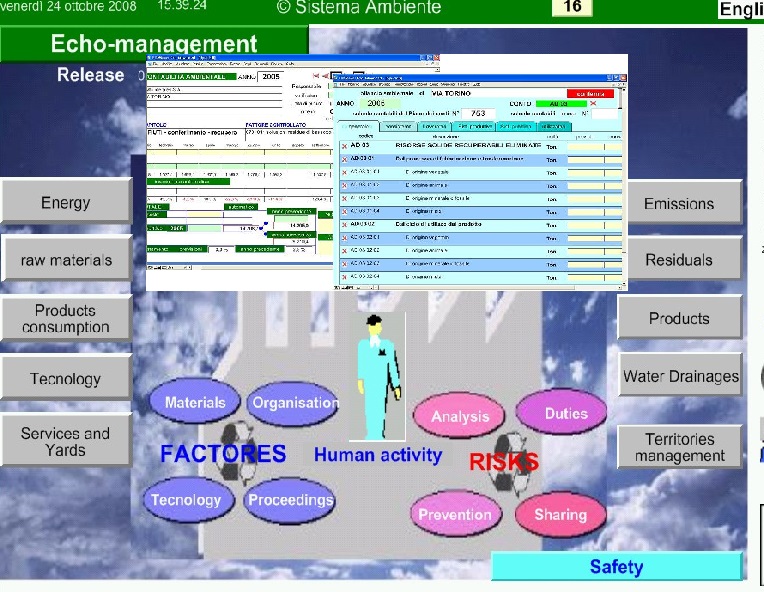Select the Prevention risk oval

coord(455,514)
